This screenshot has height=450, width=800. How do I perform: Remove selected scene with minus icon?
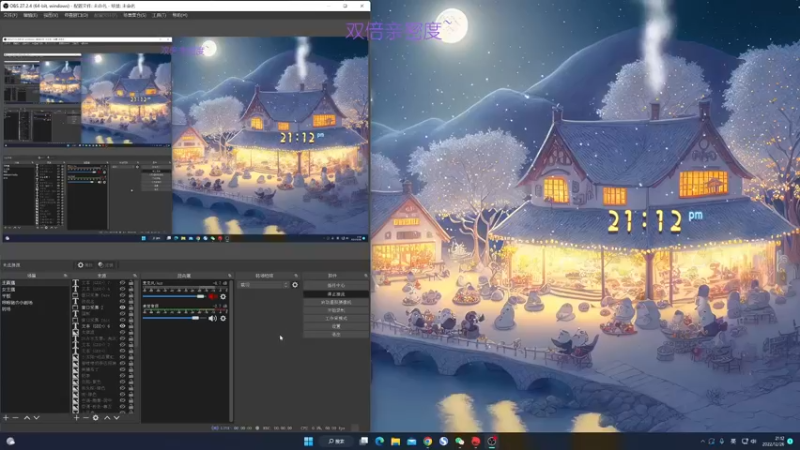16,417
